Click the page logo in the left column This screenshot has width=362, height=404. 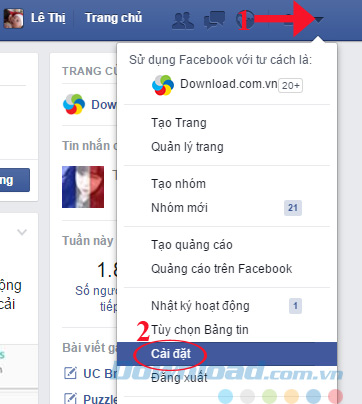(x=74, y=104)
